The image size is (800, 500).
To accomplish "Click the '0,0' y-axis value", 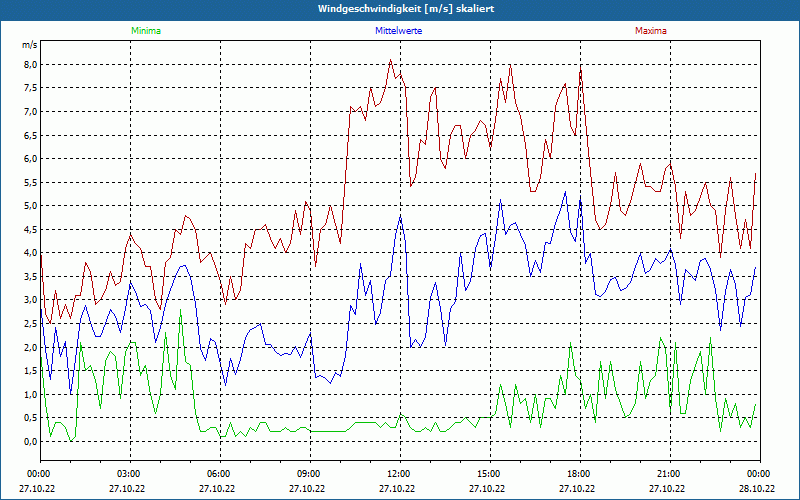I will pyautogui.click(x=30, y=441).
